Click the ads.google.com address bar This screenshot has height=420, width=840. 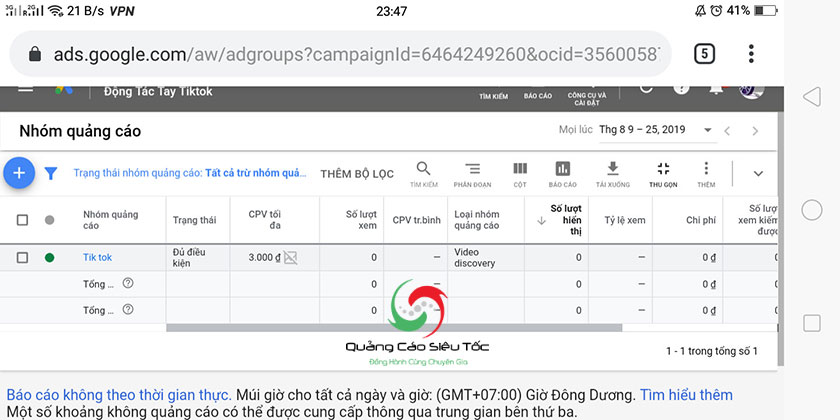click(340, 54)
